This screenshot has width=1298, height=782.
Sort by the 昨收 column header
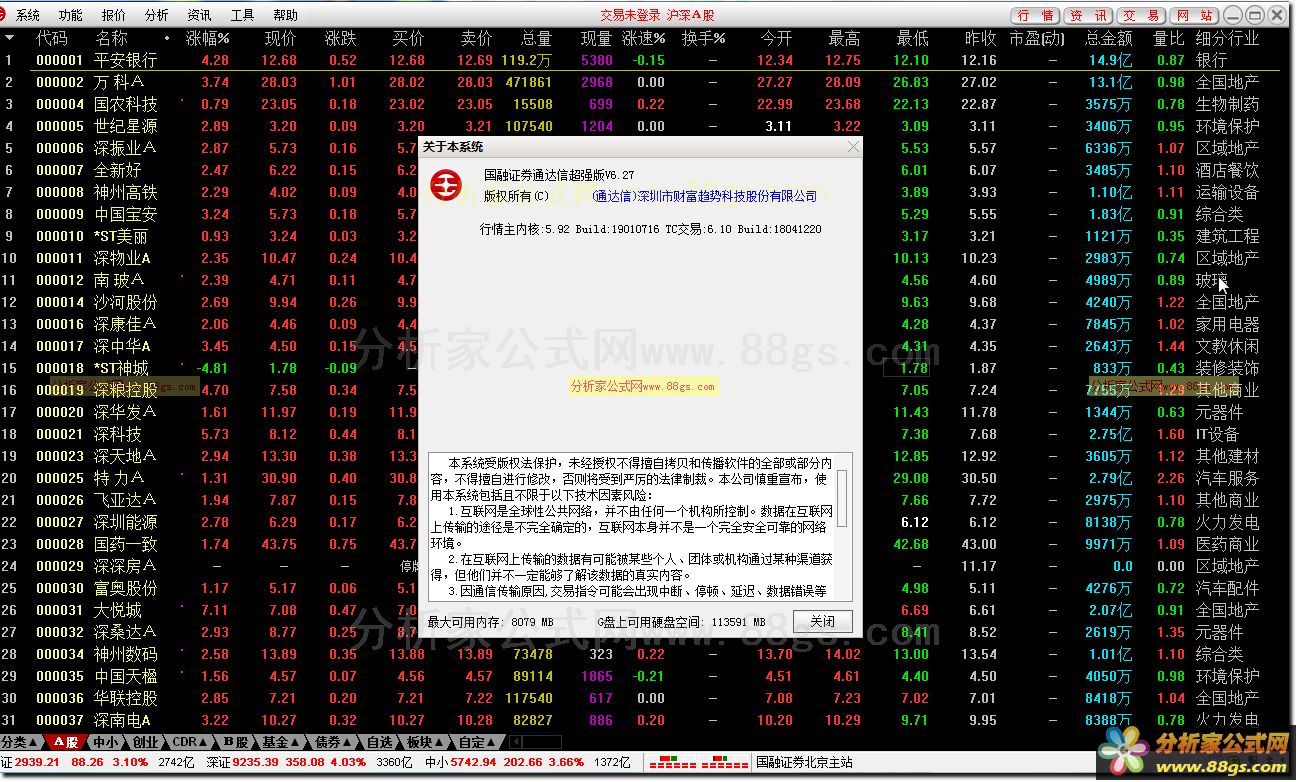[x=980, y=38]
